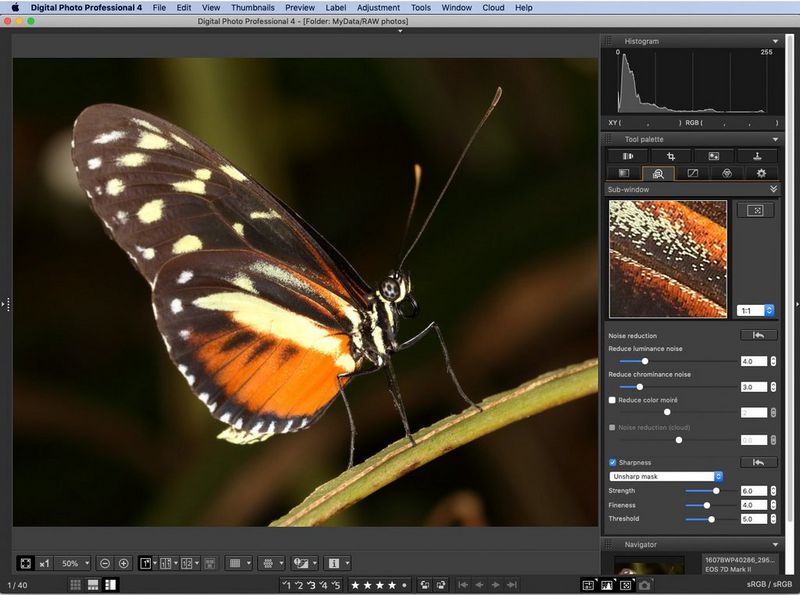Select the Crop/Angle adjustment tool
The height and width of the screenshot is (595, 800).
point(672,155)
